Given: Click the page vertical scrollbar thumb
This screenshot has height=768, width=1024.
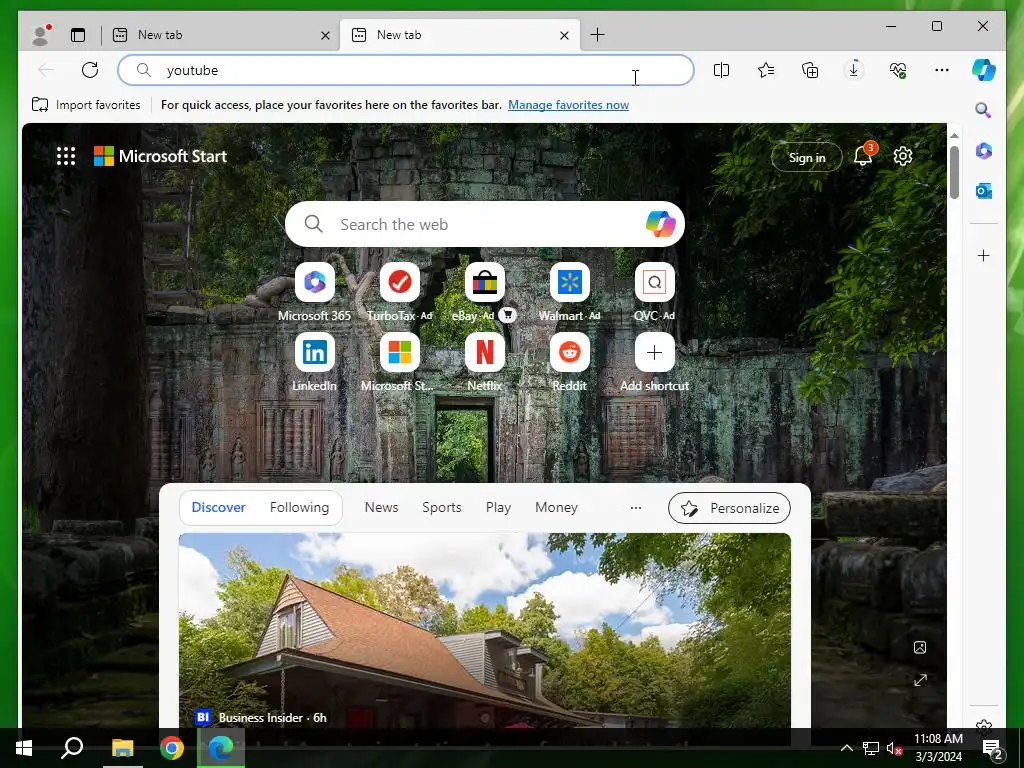Looking at the screenshot, I should click(954, 172).
